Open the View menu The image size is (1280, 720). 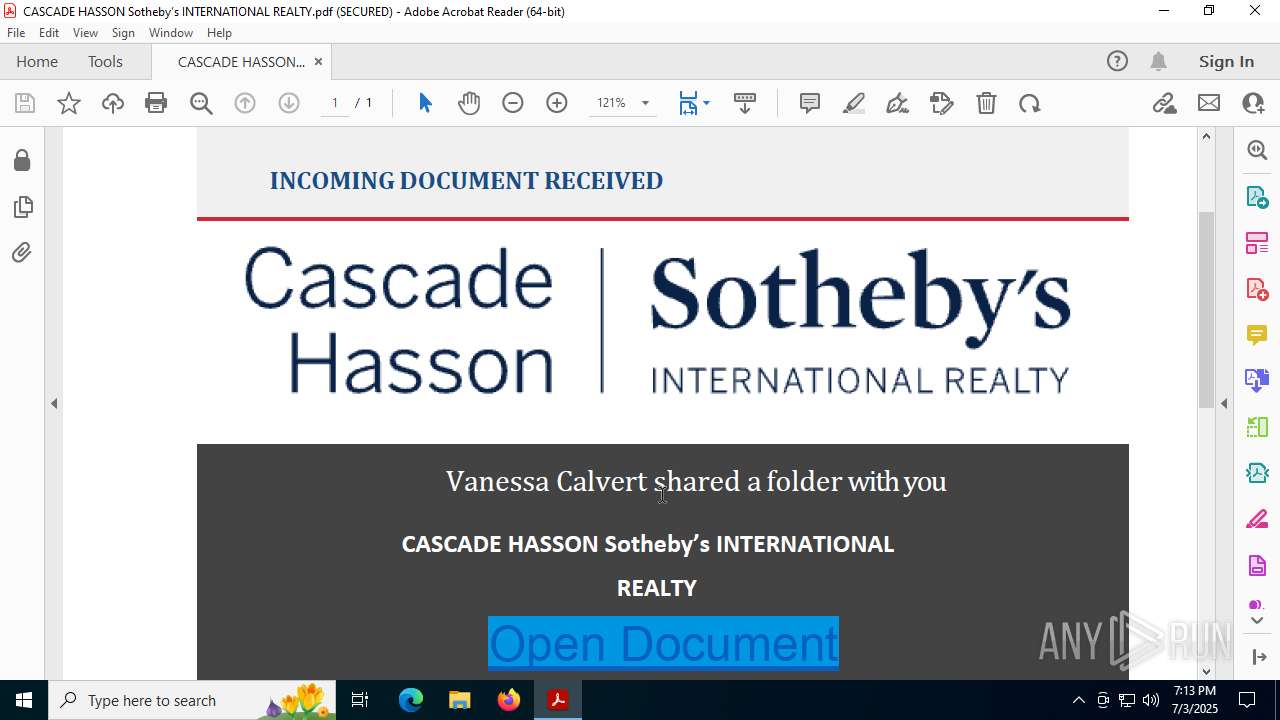coord(85,33)
